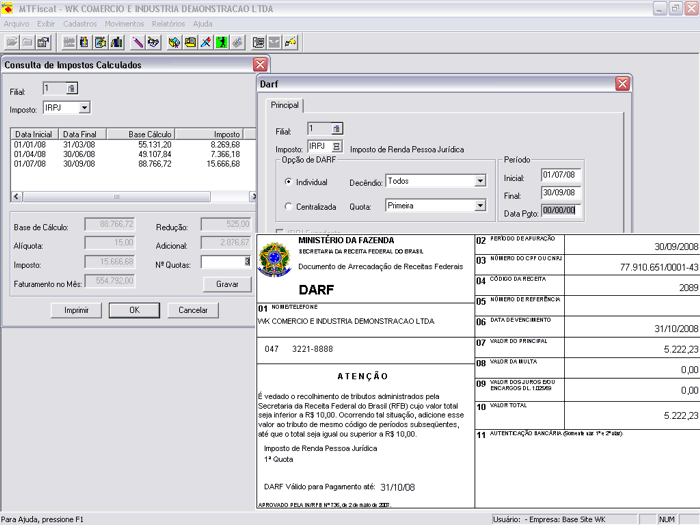Click the green figure toolbar icon
The height and width of the screenshot is (525, 700).
221,43
